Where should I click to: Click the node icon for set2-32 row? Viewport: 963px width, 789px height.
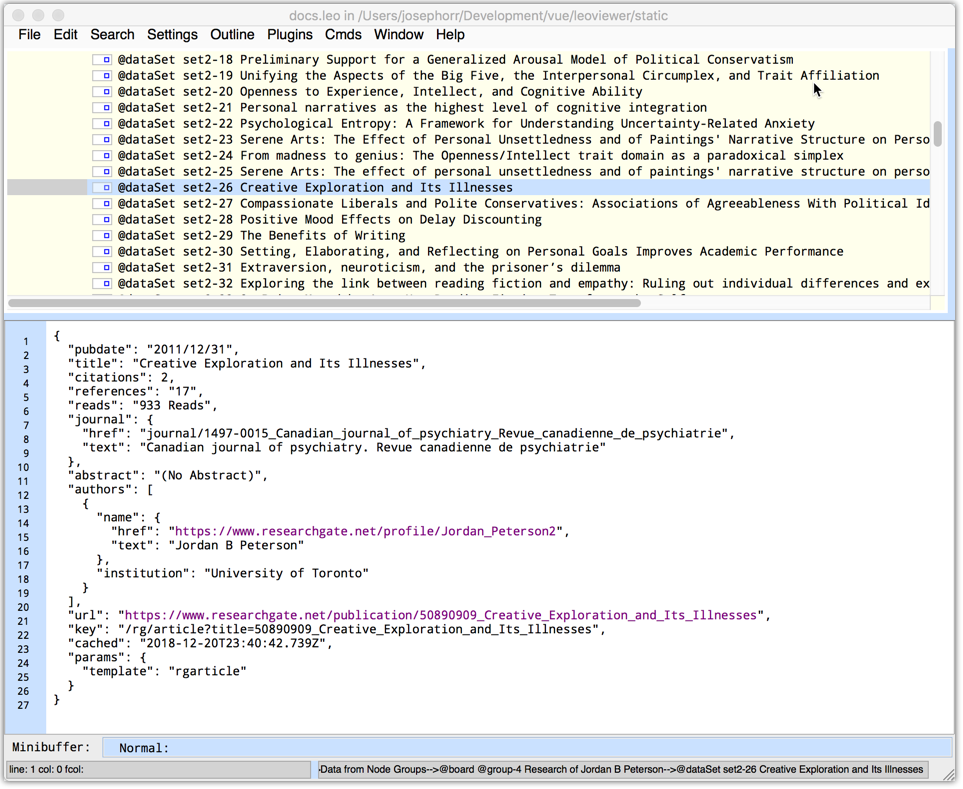[x=102, y=283]
